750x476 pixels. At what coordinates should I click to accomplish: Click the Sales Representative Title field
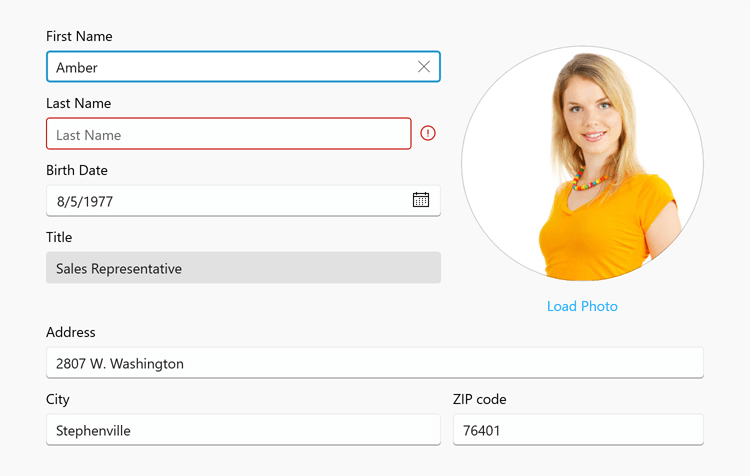pyautogui.click(x=243, y=268)
